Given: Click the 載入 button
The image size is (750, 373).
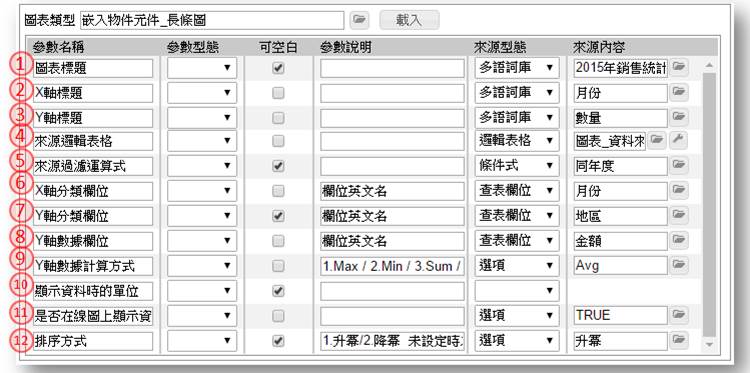Looking at the screenshot, I should point(409,20).
